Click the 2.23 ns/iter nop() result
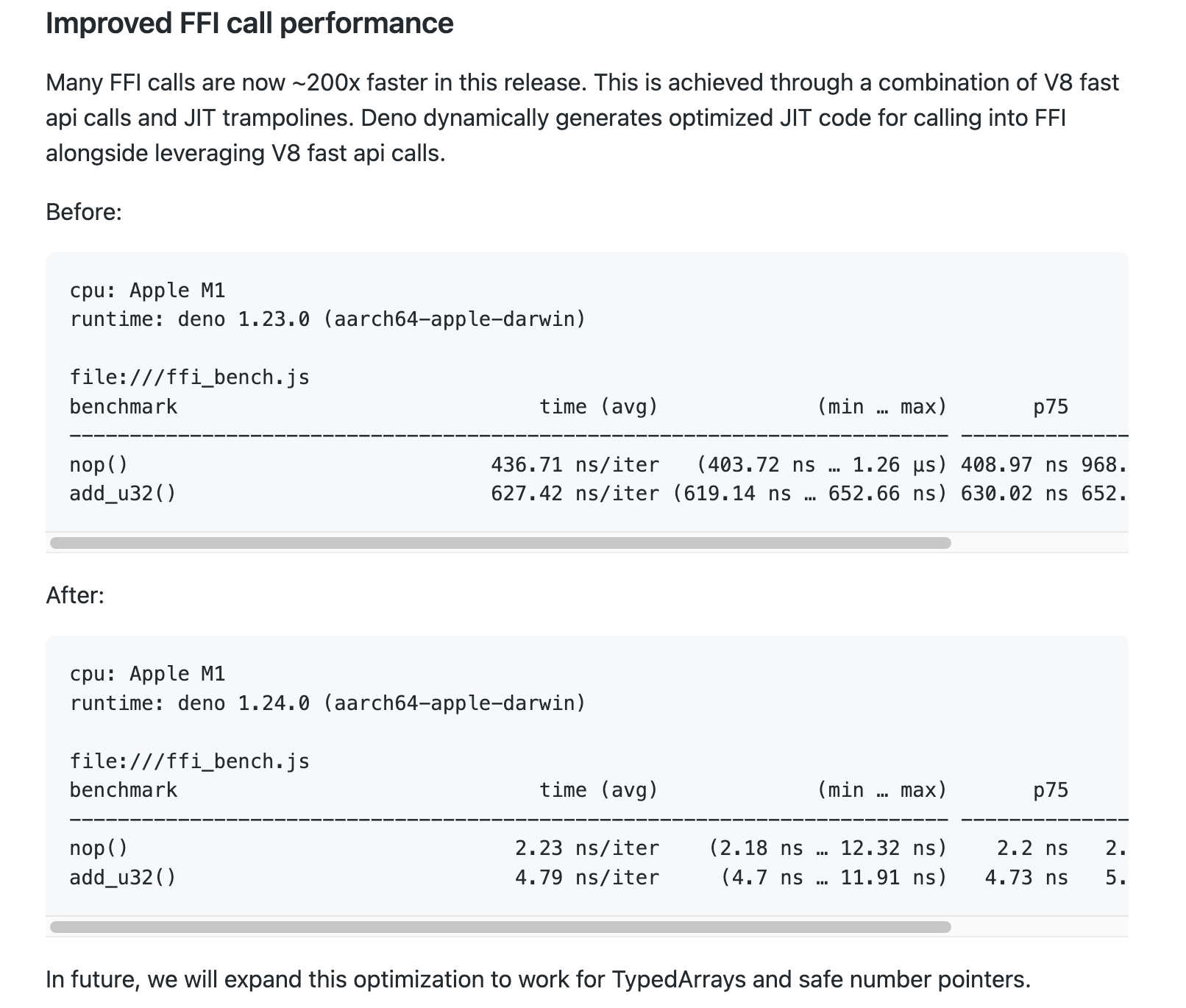Image resolution: width=1186 pixels, height=1008 pixels. (587, 848)
